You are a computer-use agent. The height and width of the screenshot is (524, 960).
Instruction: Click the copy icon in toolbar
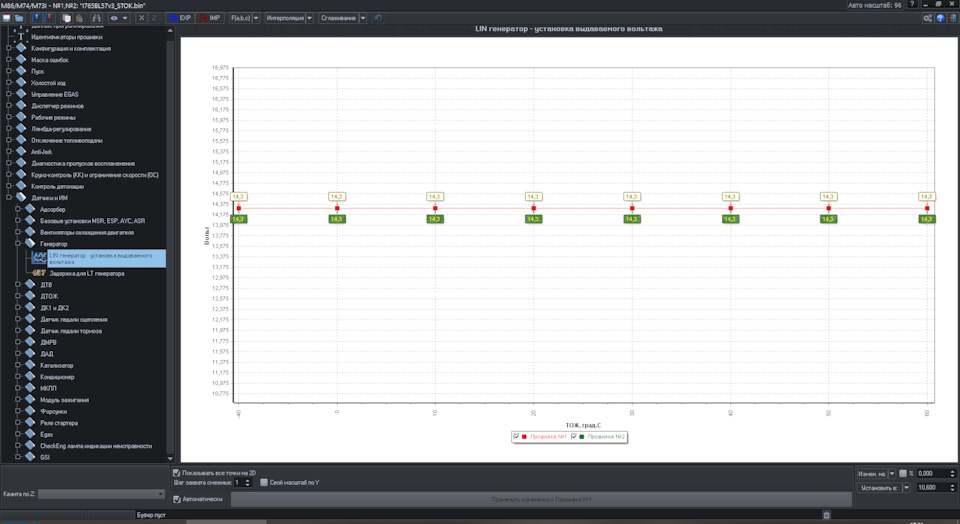[66, 18]
